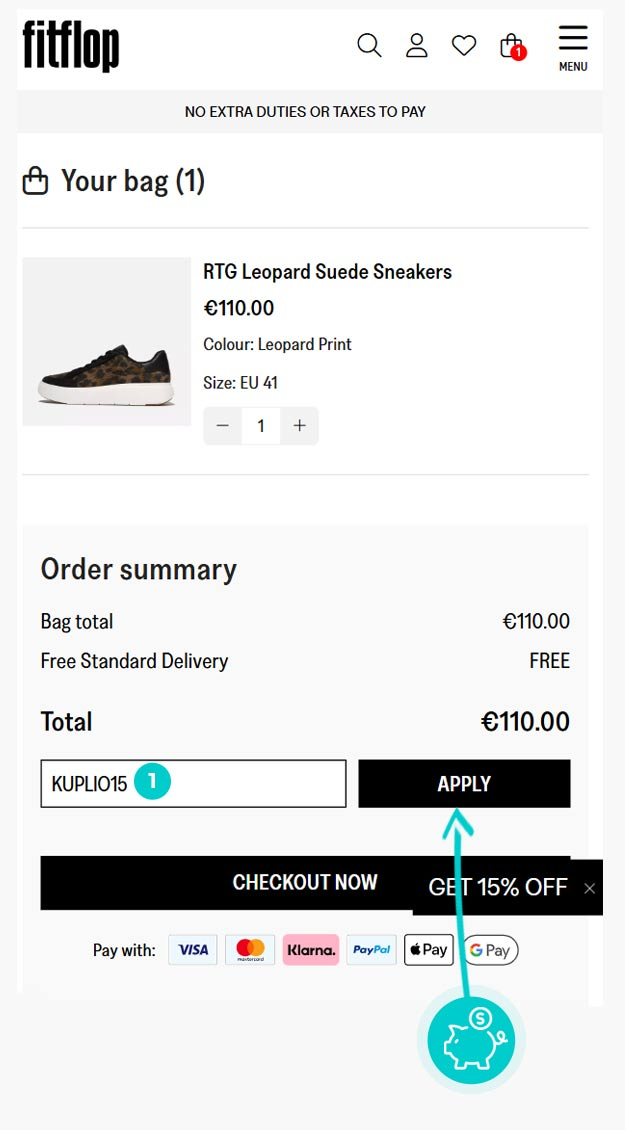Select Klarna payment icon
Viewport: 625px width, 1130px height.
[x=311, y=950]
